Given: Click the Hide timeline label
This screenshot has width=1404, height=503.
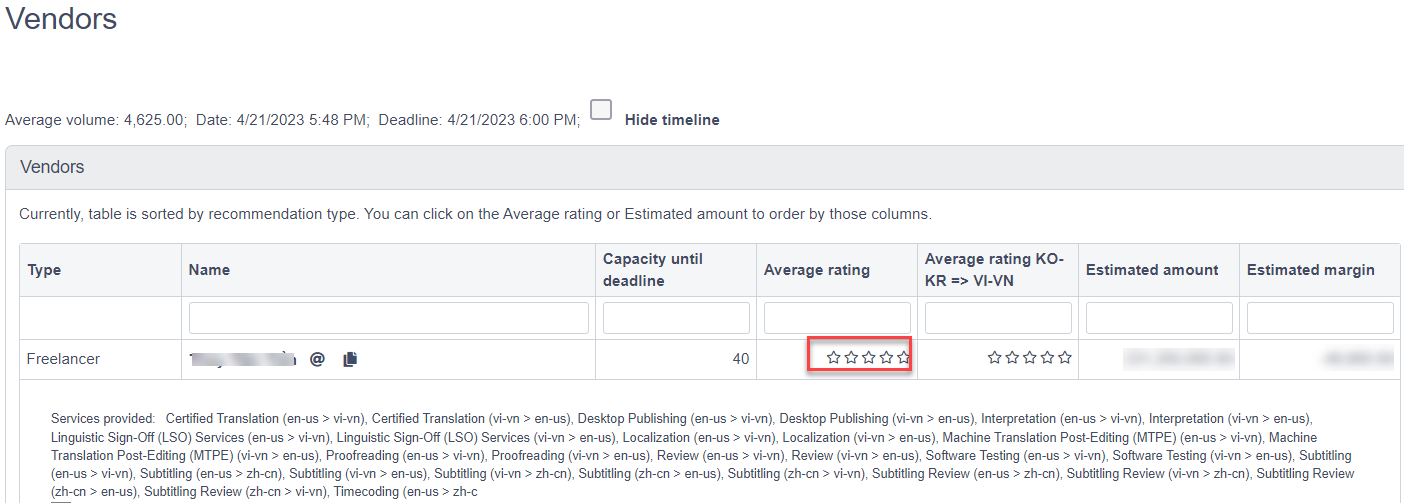Looking at the screenshot, I should pyautogui.click(x=672, y=120).
